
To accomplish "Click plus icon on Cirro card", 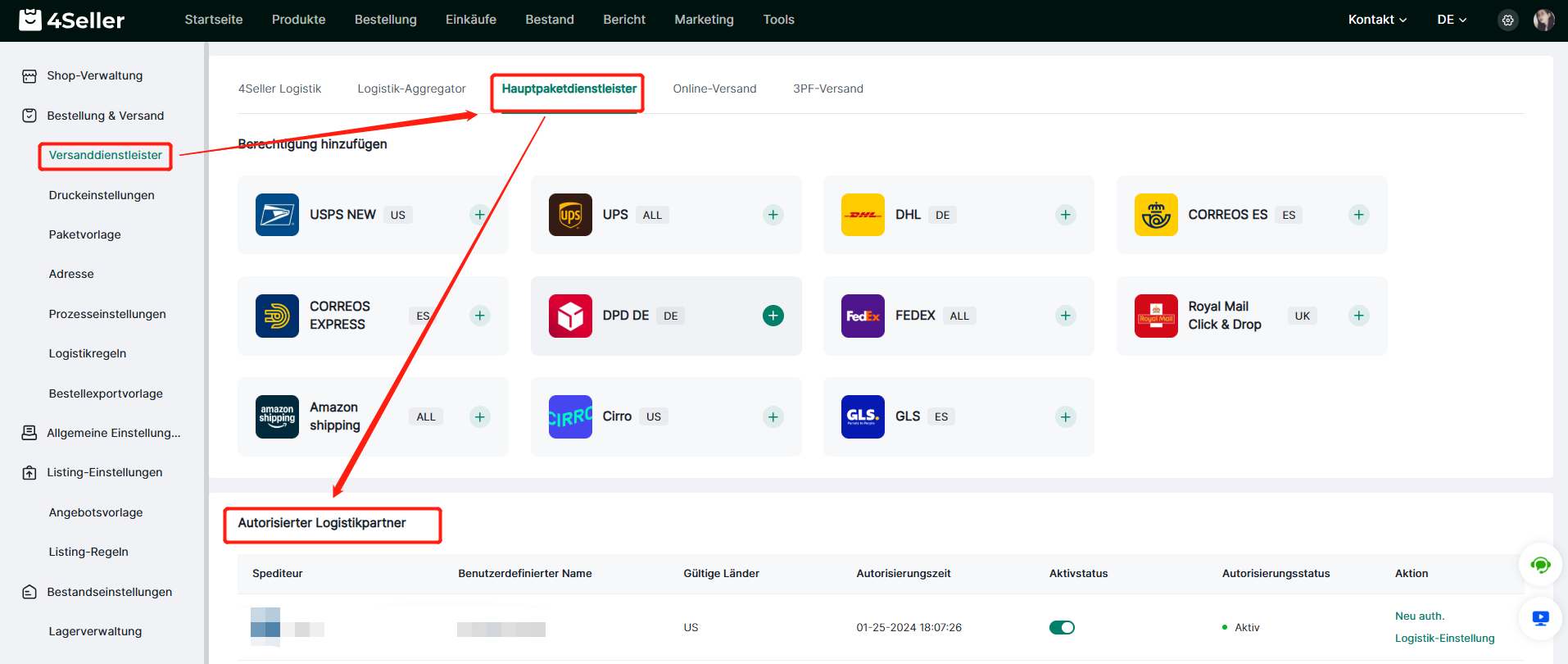I will pos(773,416).
